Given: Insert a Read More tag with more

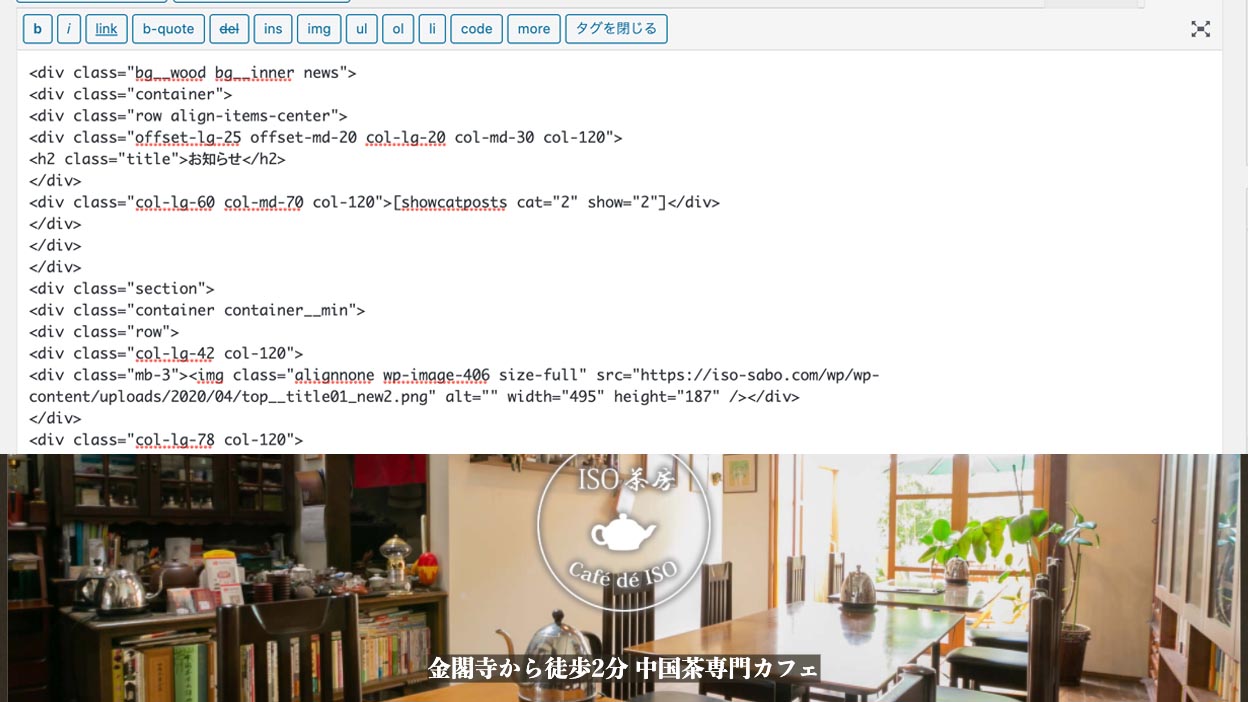Looking at the screenshot, I should pyautogui.click(x=533, y=29).
